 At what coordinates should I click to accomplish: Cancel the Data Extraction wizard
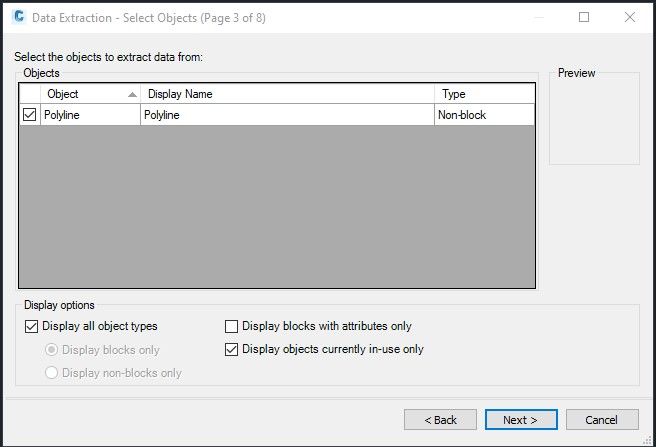tap(602, 420)
